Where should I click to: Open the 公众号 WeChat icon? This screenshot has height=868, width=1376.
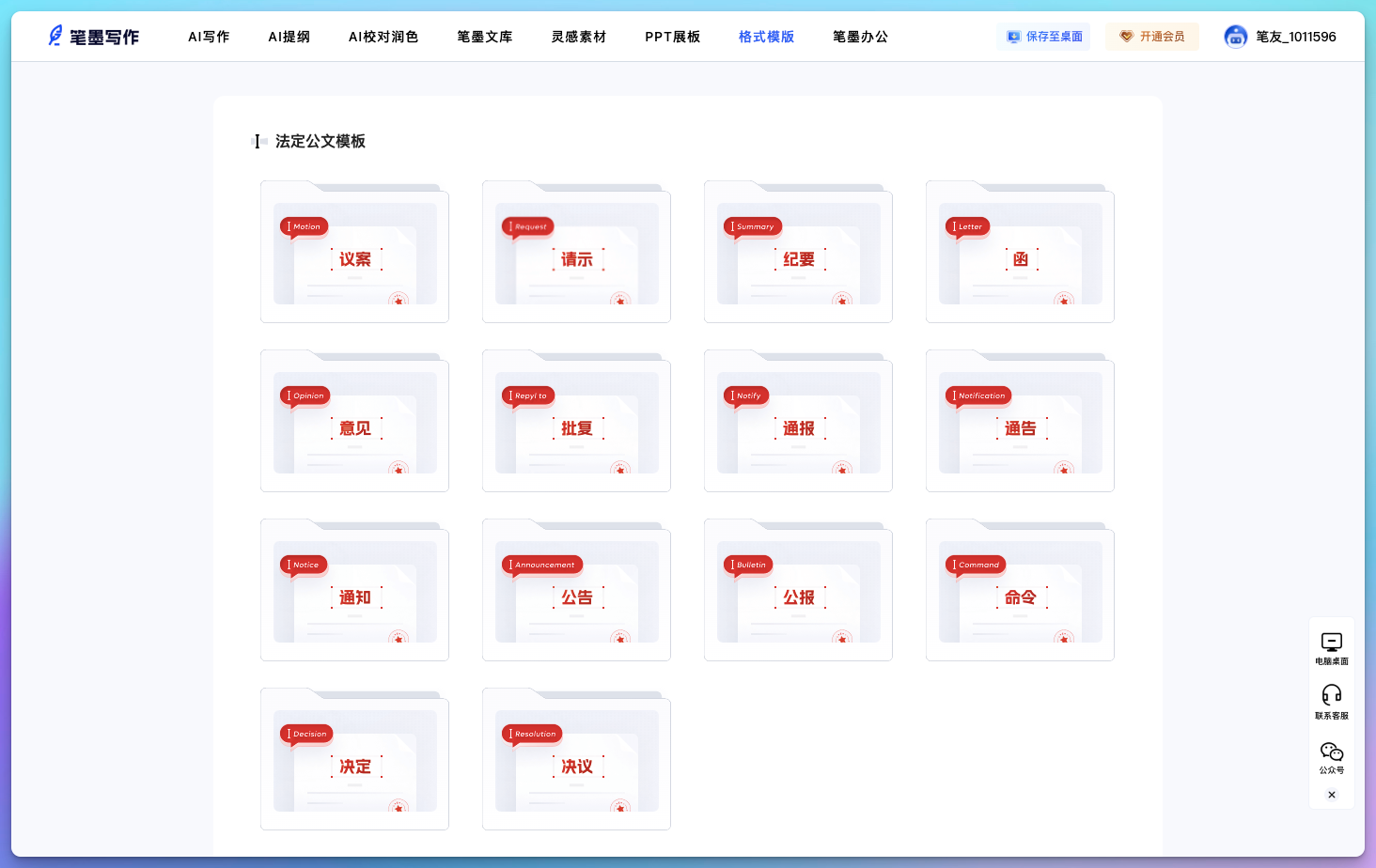click(x=1331, y=752)
